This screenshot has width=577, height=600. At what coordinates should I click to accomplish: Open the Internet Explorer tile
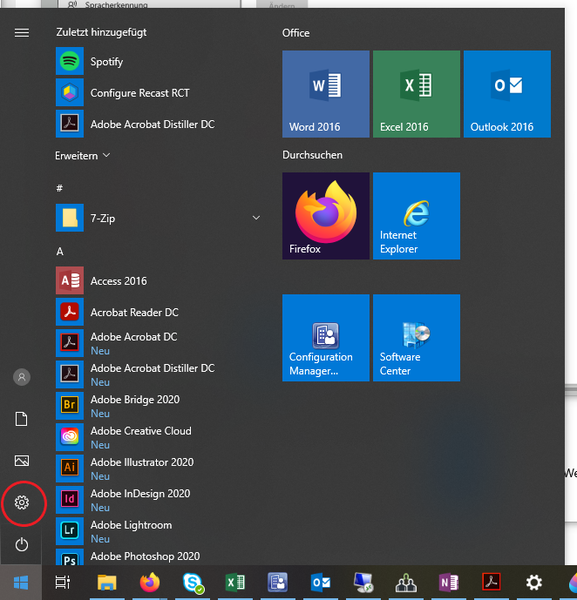(416, 216)
